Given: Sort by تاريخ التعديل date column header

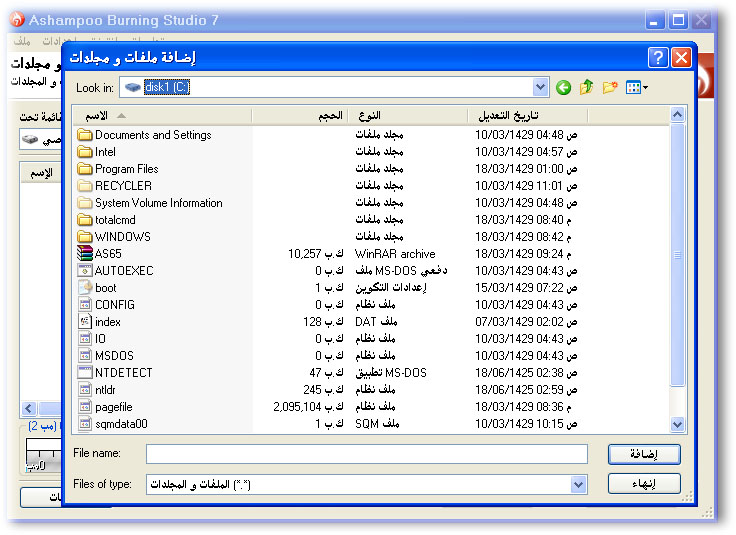Looking at the screenshot, I should 528,115.
